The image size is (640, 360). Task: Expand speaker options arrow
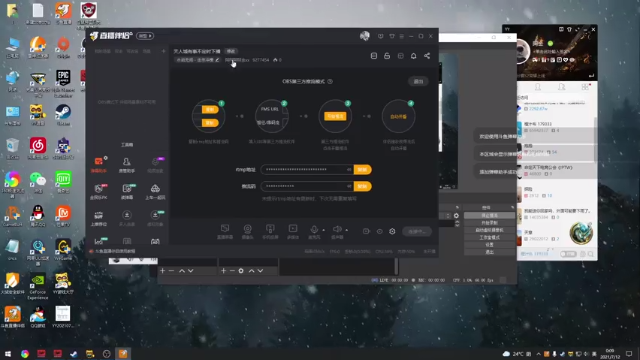[347, 230]
